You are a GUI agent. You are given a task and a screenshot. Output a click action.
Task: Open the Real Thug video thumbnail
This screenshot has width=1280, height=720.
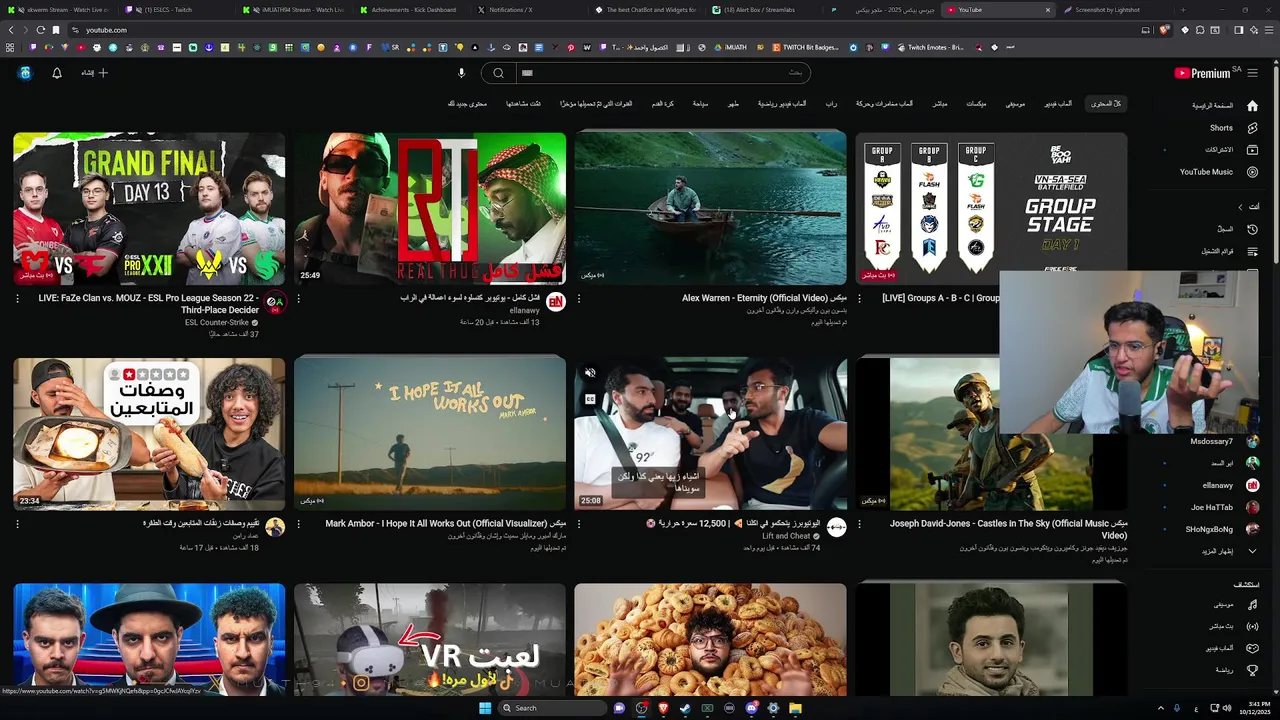click(430, 209)
